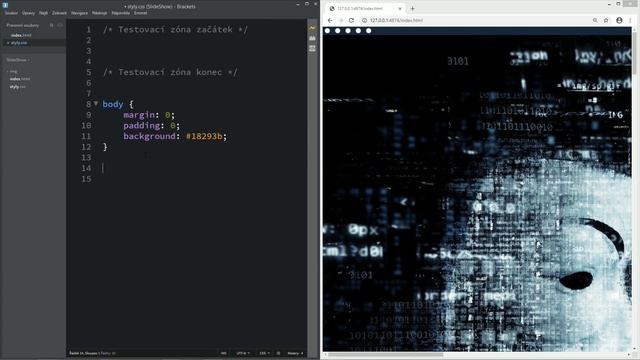Viewport: 640px width, 360px height.
Task: Click line number 14 in the editor gutter
Action: click(x=86, y=168)
